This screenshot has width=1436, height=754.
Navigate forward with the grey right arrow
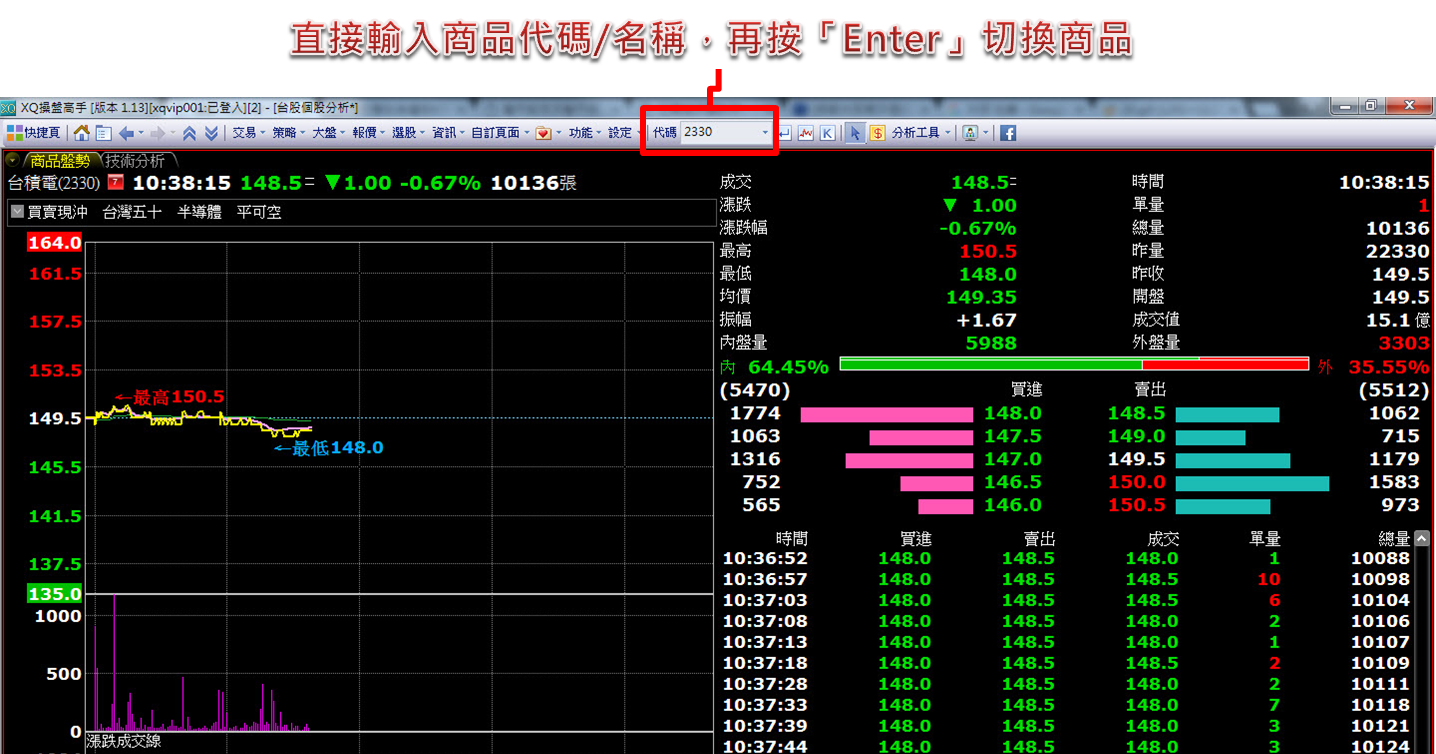(x=157, y=132)
